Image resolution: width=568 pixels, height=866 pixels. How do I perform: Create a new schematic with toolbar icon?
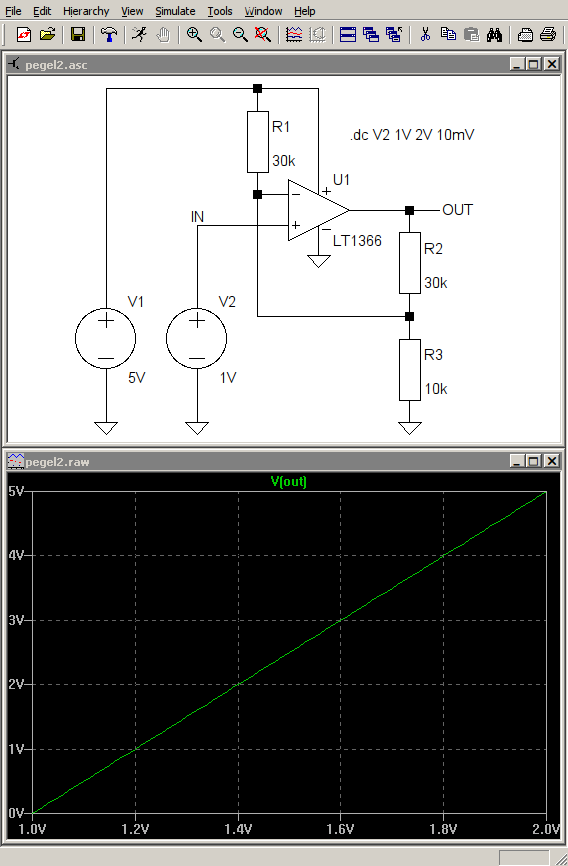24,35
